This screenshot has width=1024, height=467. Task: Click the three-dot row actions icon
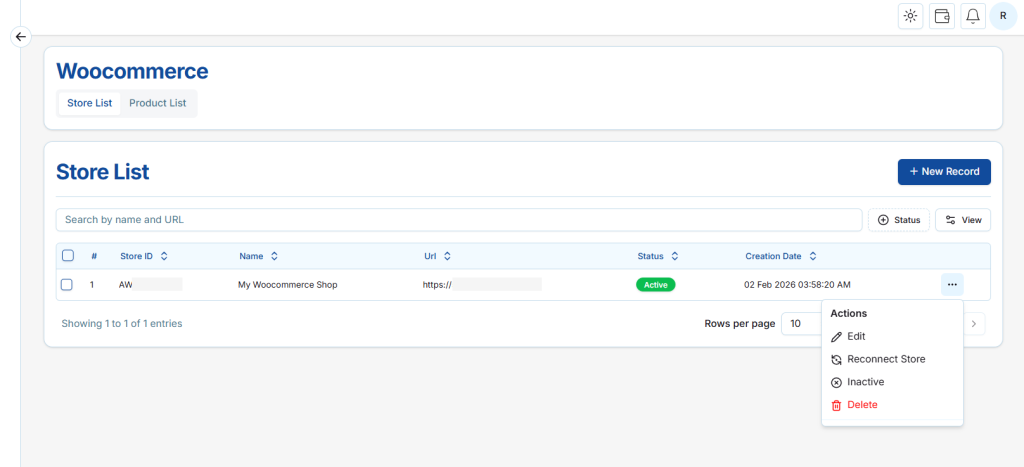tap(951, 285)
